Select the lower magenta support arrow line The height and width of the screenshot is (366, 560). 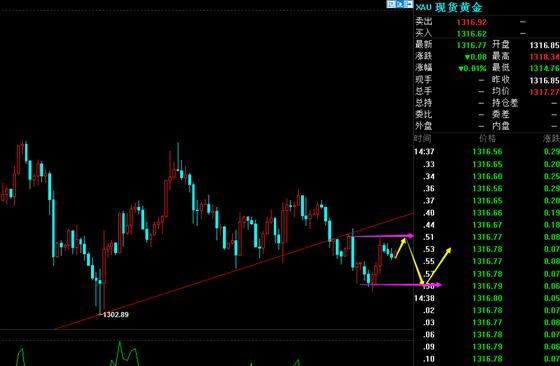(x=401, y=285)
